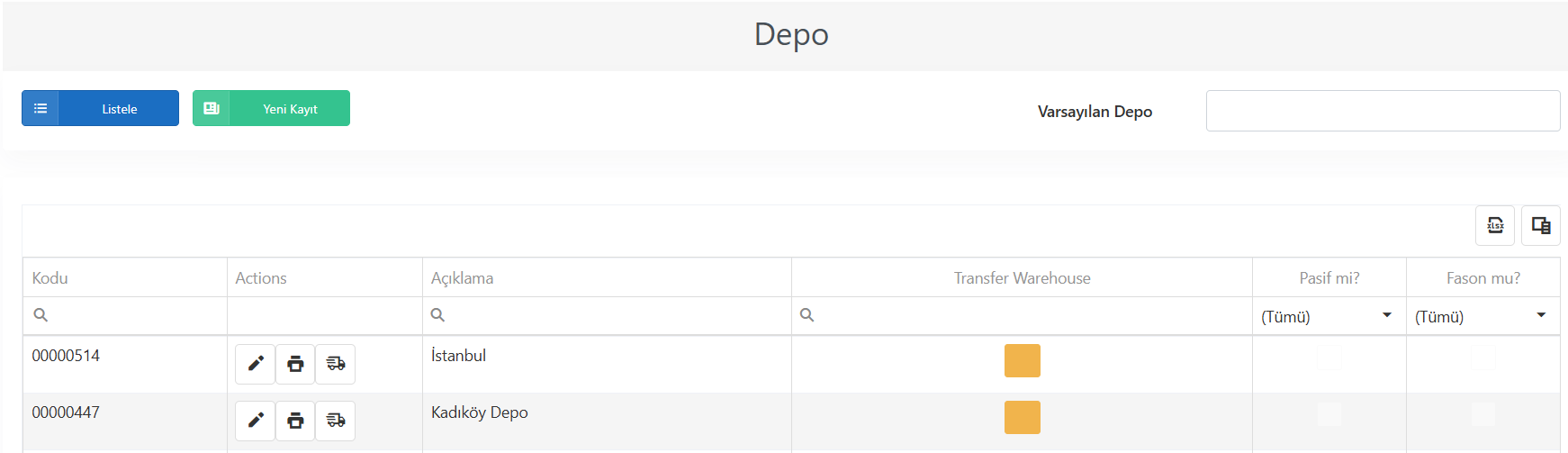Click the Yeni Kayıt button
The width and height of the screenshot is (1568, 453).
click(x=271, y=108)
